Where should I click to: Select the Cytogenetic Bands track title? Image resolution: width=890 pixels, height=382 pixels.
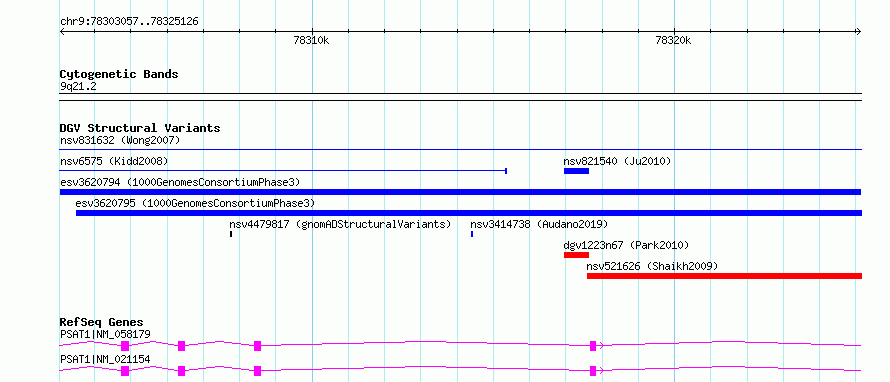tap(119, 74)
